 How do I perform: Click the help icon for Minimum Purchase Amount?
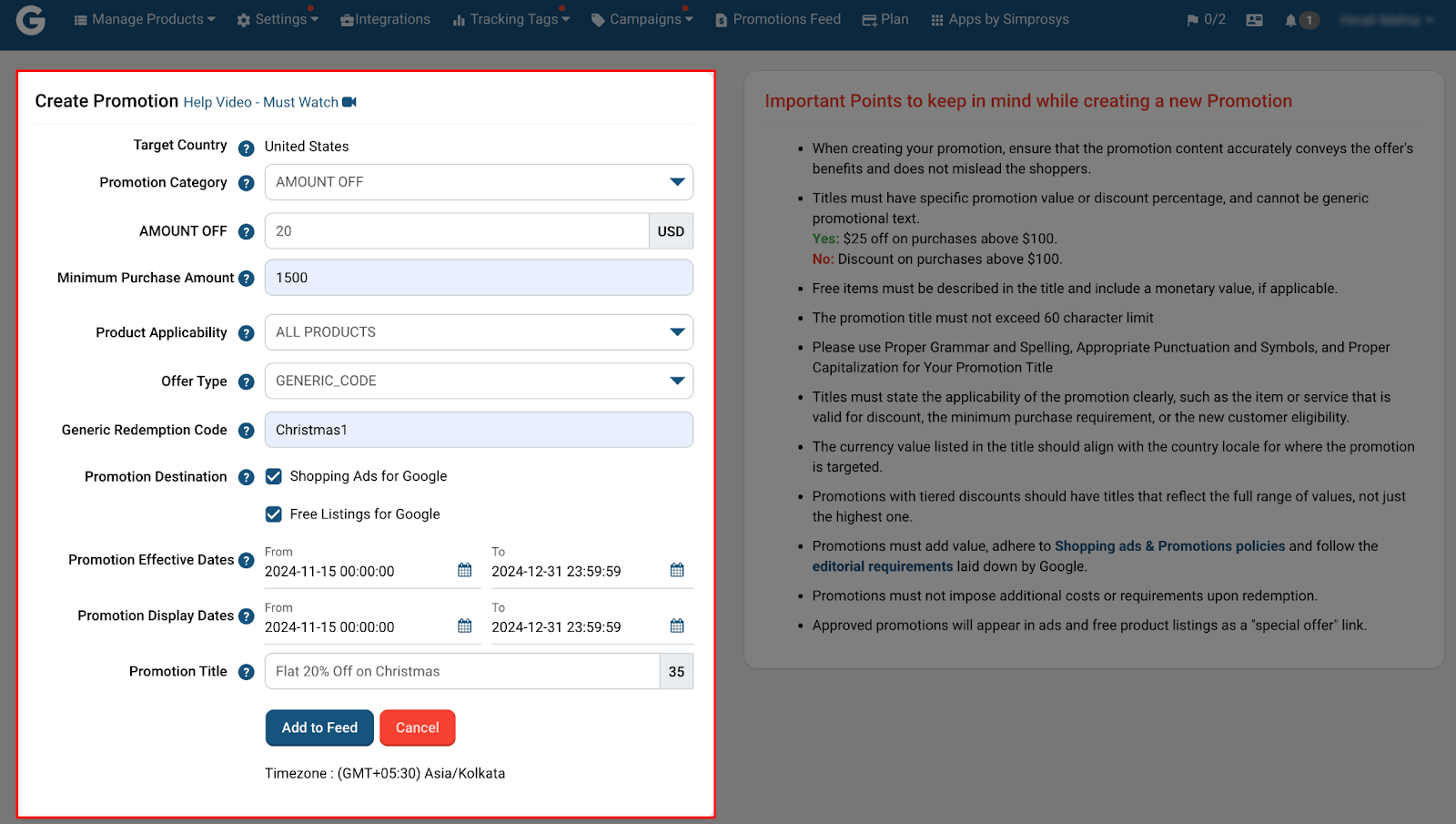coord(246,279)
